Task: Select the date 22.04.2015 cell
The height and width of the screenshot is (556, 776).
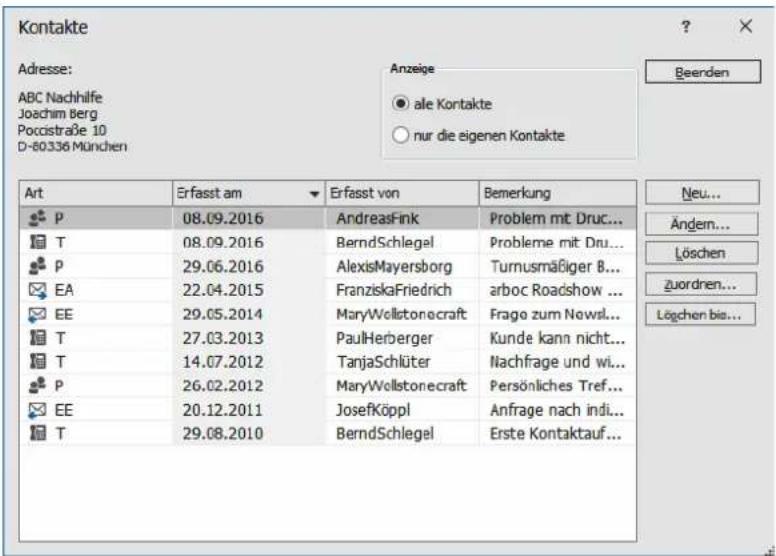Action: [x=223, y=290]
